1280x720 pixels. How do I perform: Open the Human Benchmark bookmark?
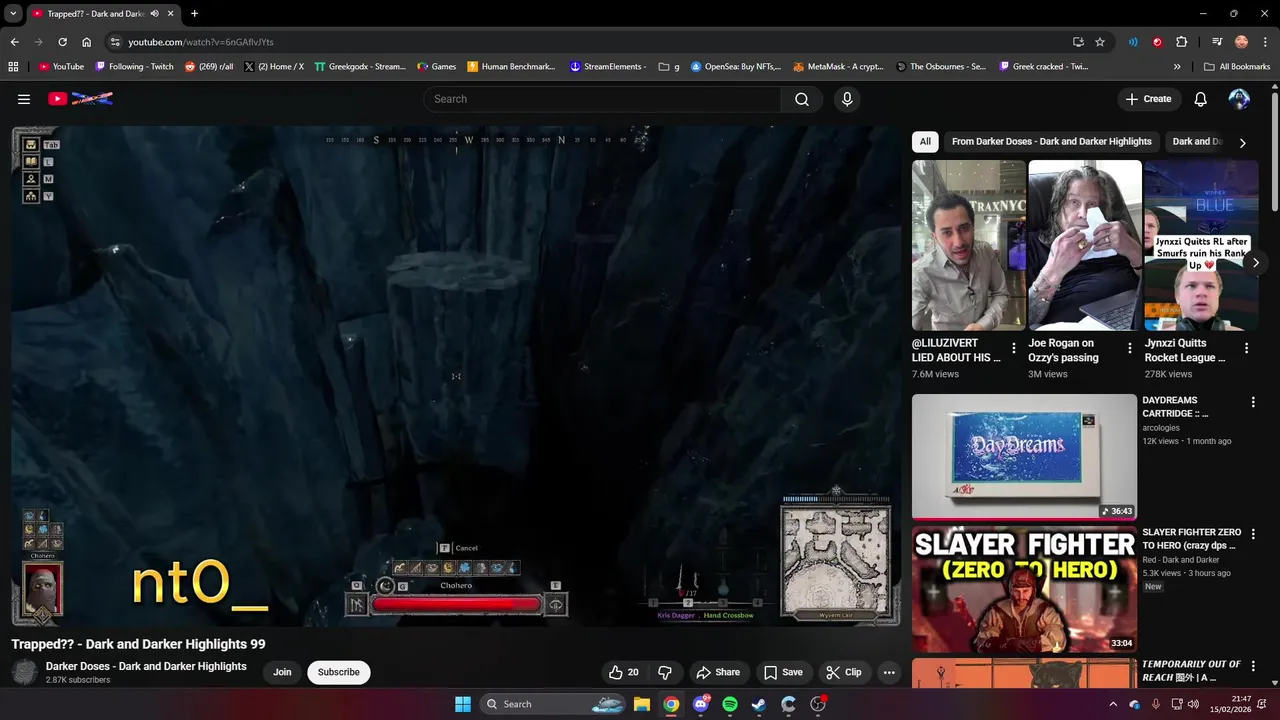point(511,67)
